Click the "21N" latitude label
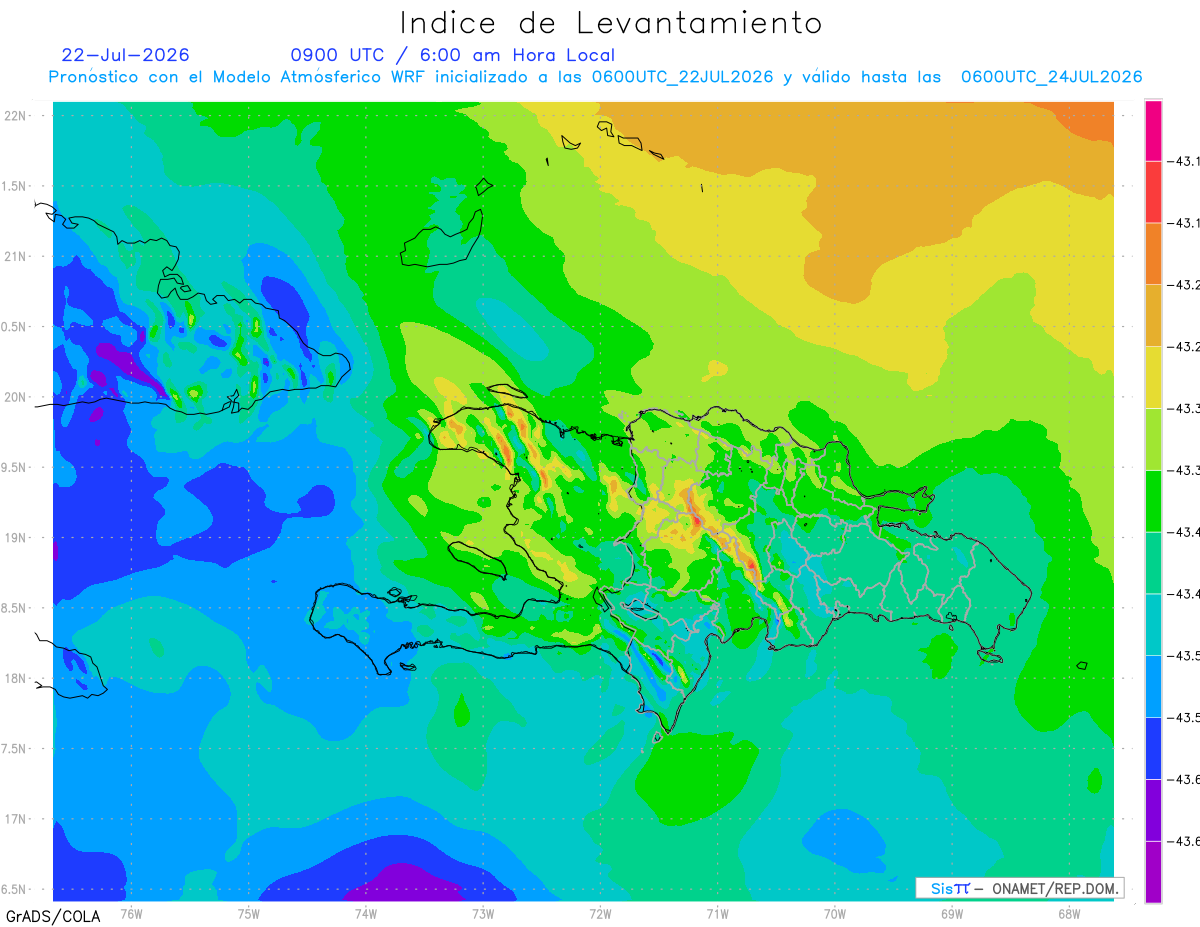Image resolution: width=1200 pixels, height=927 pixels. (x=17, y=257)
